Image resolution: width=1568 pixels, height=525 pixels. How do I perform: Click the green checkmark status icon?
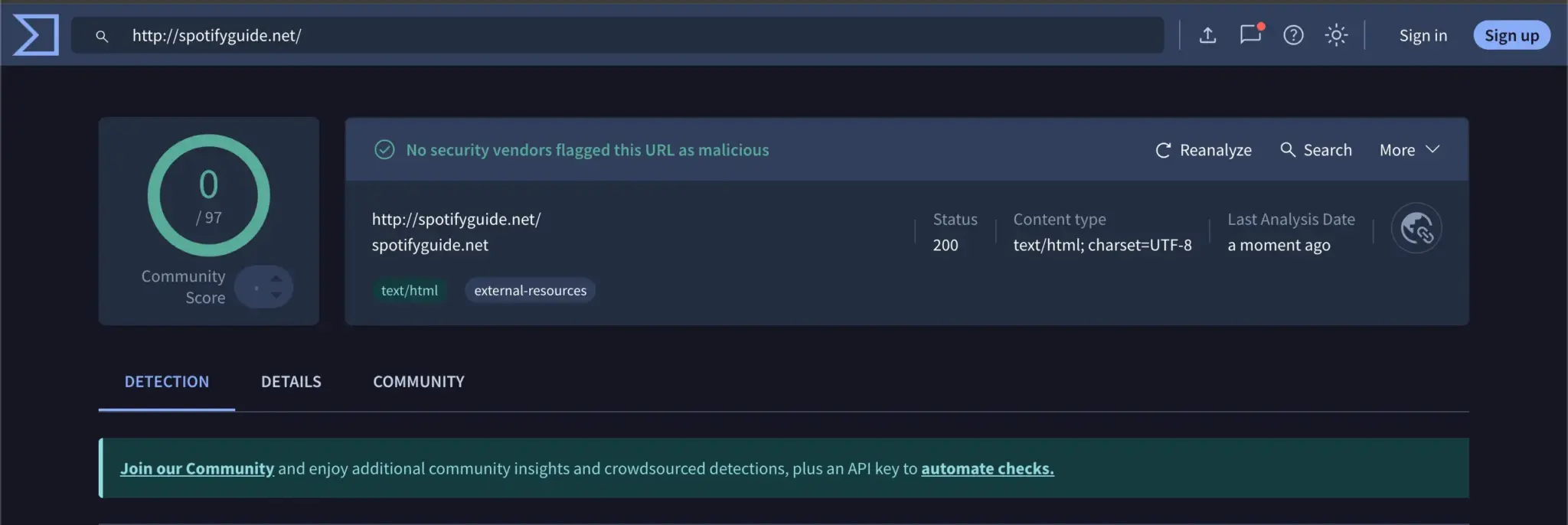384,150
